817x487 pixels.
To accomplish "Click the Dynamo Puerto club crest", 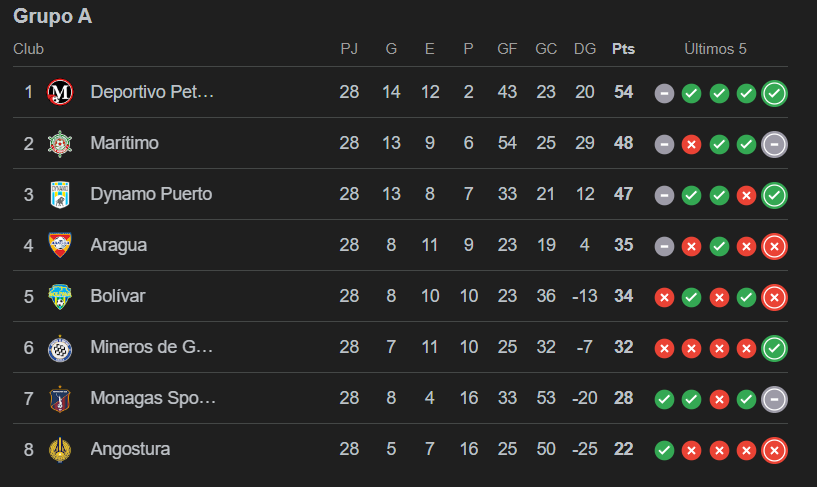I will click(x=61, y=195).
